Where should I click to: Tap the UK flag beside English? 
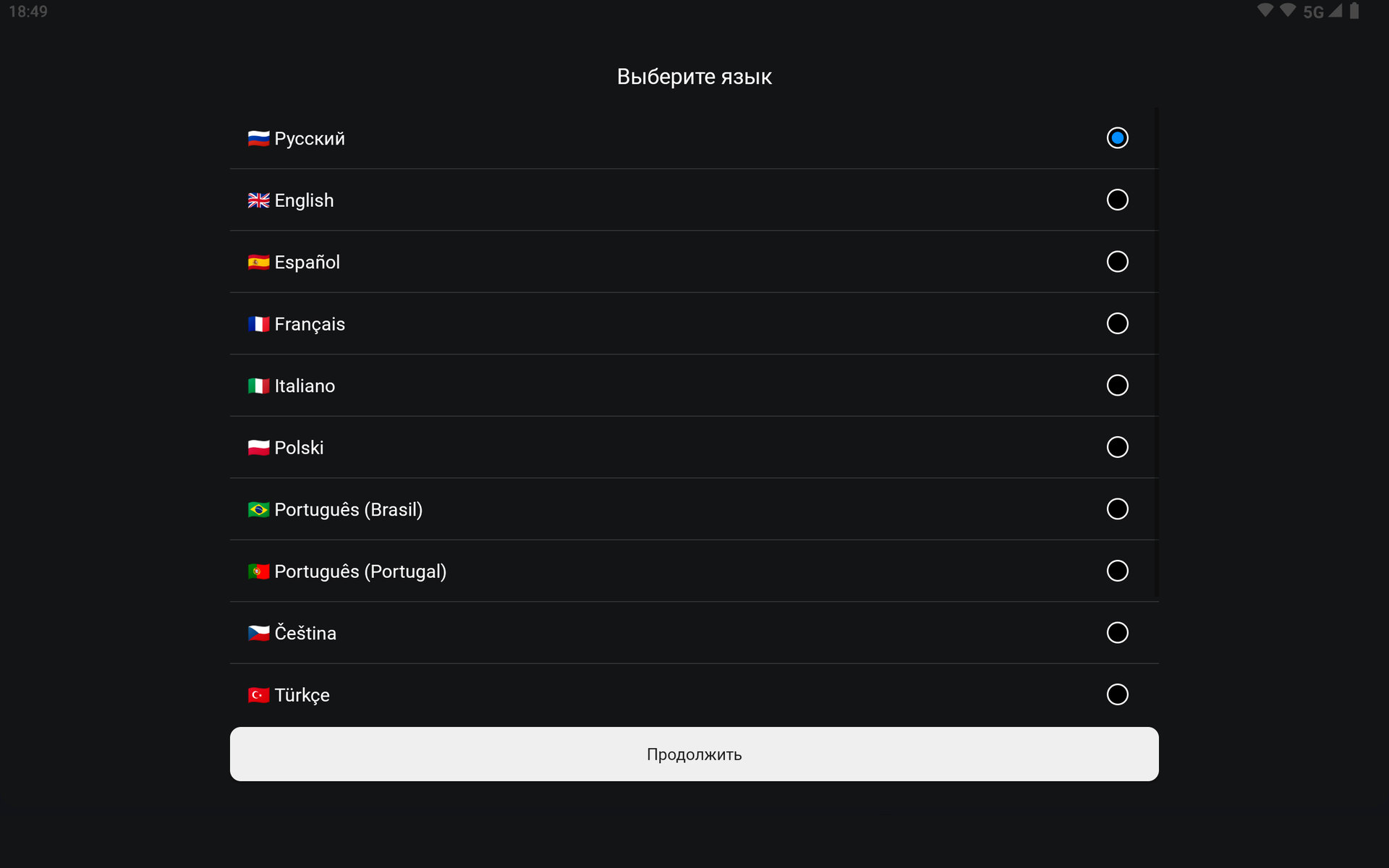click(258, 200)
